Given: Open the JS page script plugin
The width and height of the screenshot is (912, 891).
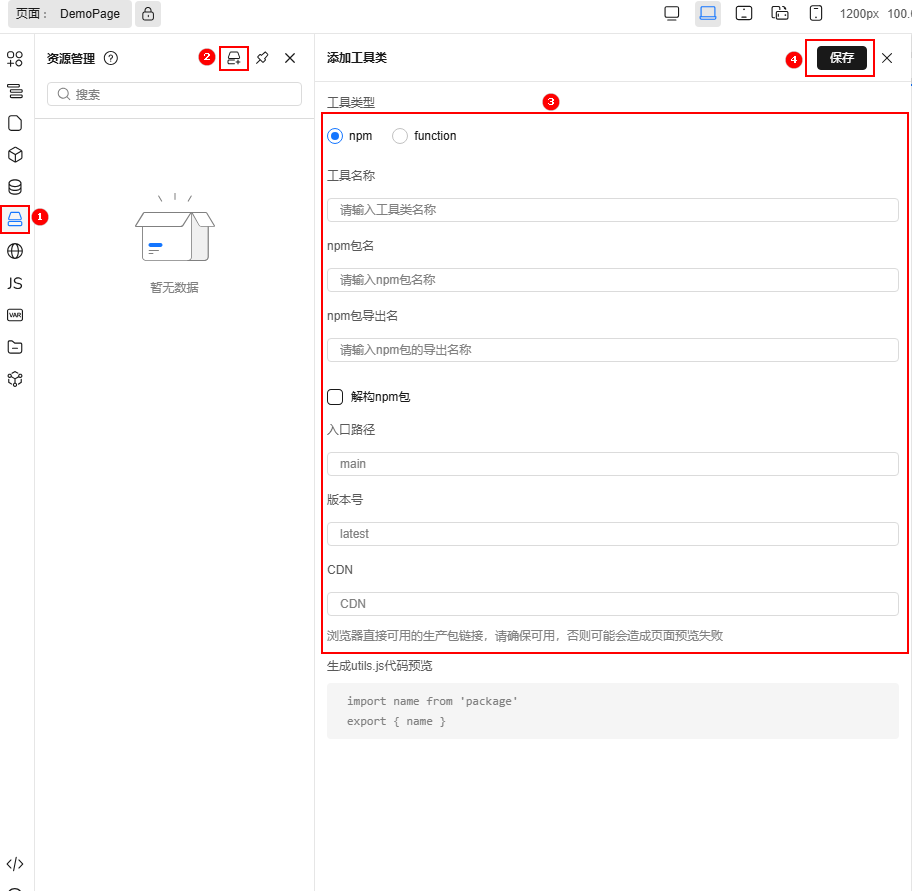Looking at the screenshot, I should (15, 283).
